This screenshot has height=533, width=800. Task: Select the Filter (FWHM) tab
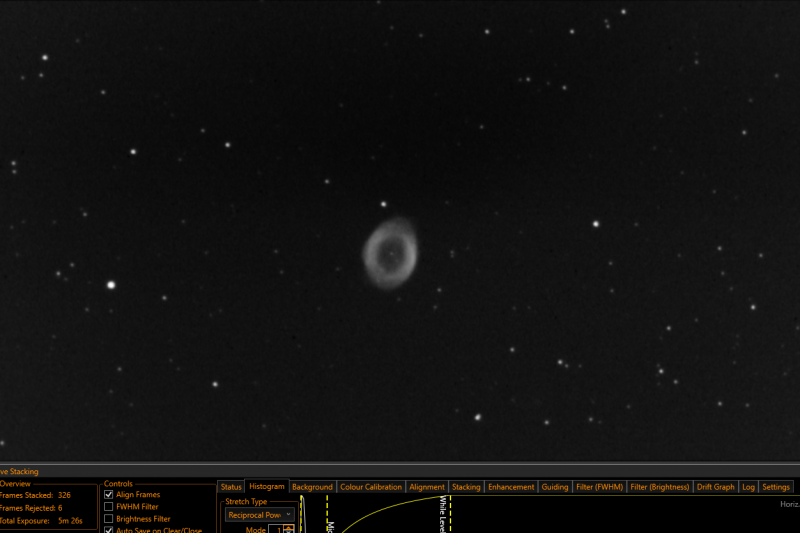point(599,487)
